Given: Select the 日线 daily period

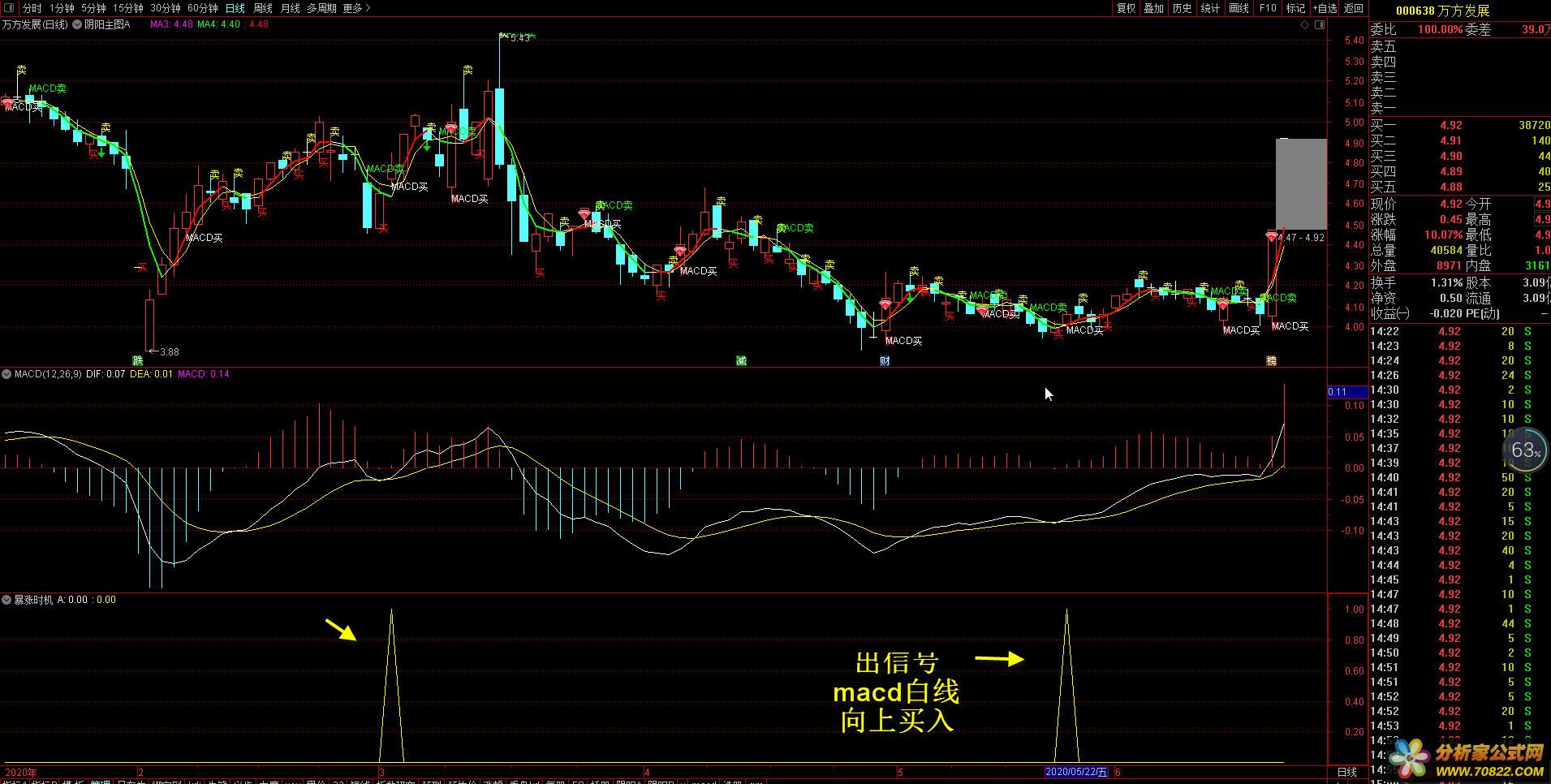Looking at the screenshot, I should 235,8.
